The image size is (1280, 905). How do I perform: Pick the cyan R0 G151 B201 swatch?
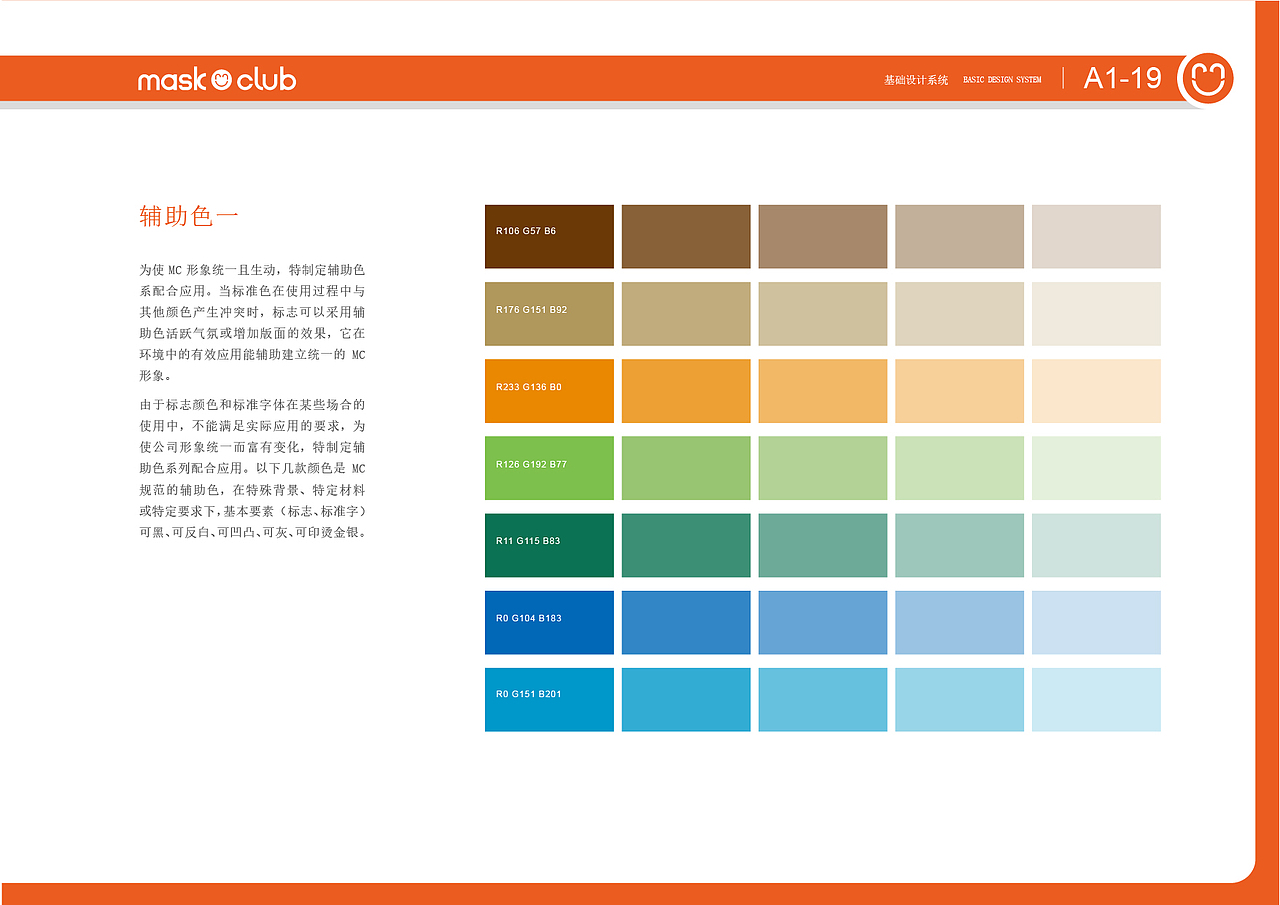coord(549,699)
